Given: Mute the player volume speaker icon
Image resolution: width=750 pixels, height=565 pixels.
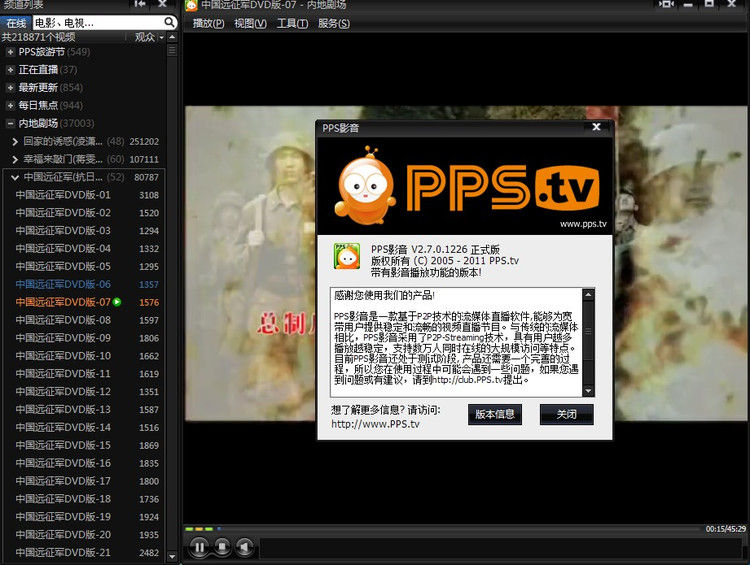Looking at the screenshot, I should click(244, 547).
